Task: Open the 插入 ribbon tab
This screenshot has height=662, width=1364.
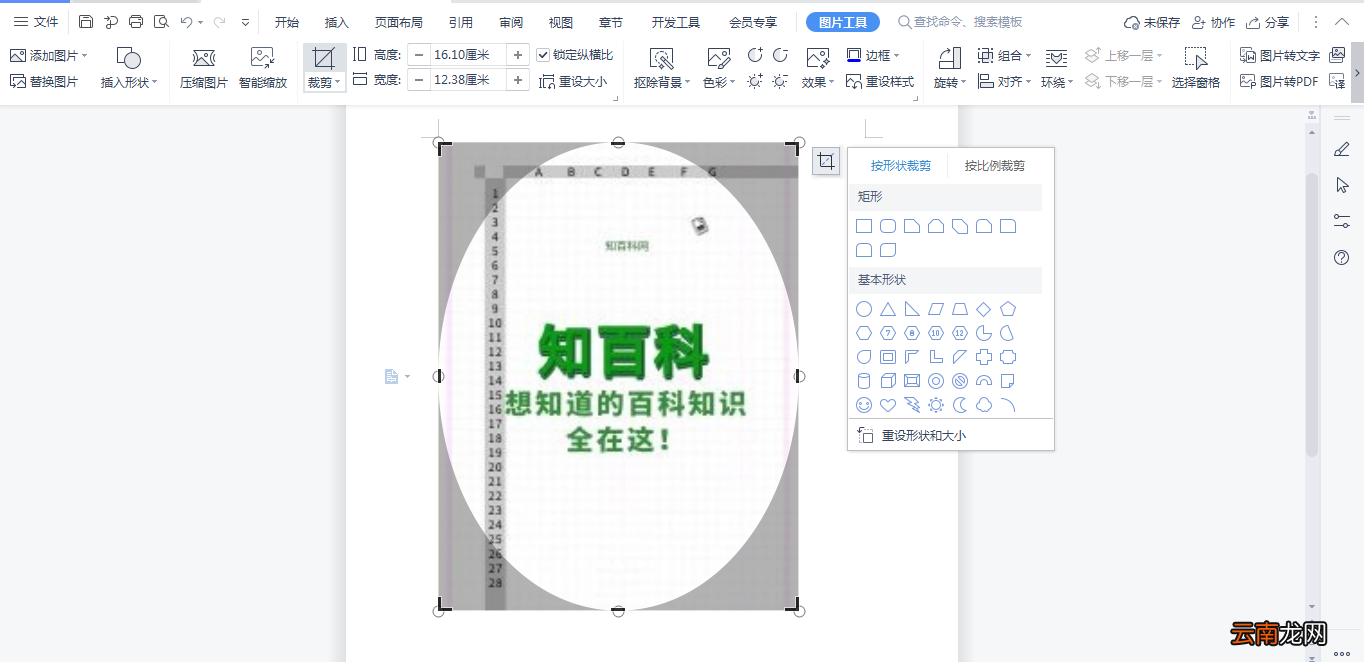Action: tap(337, 22)
